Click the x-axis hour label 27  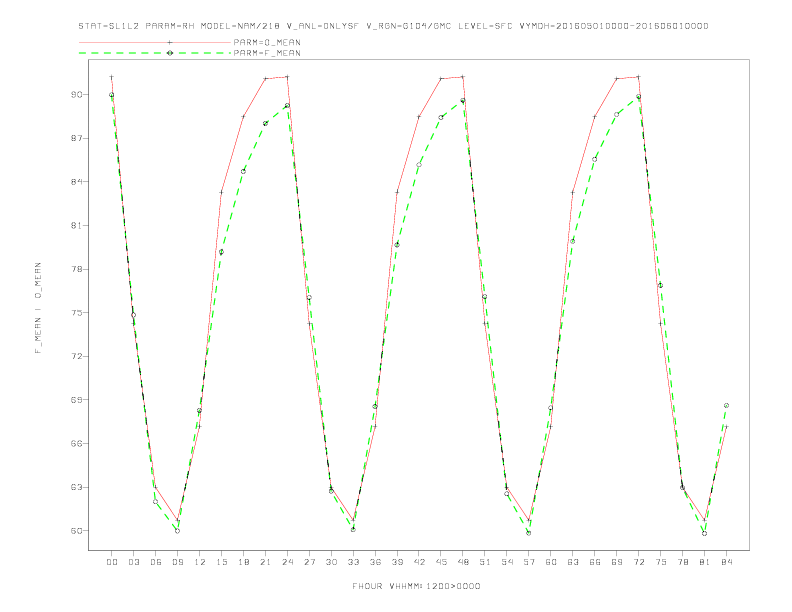point(309,562)
